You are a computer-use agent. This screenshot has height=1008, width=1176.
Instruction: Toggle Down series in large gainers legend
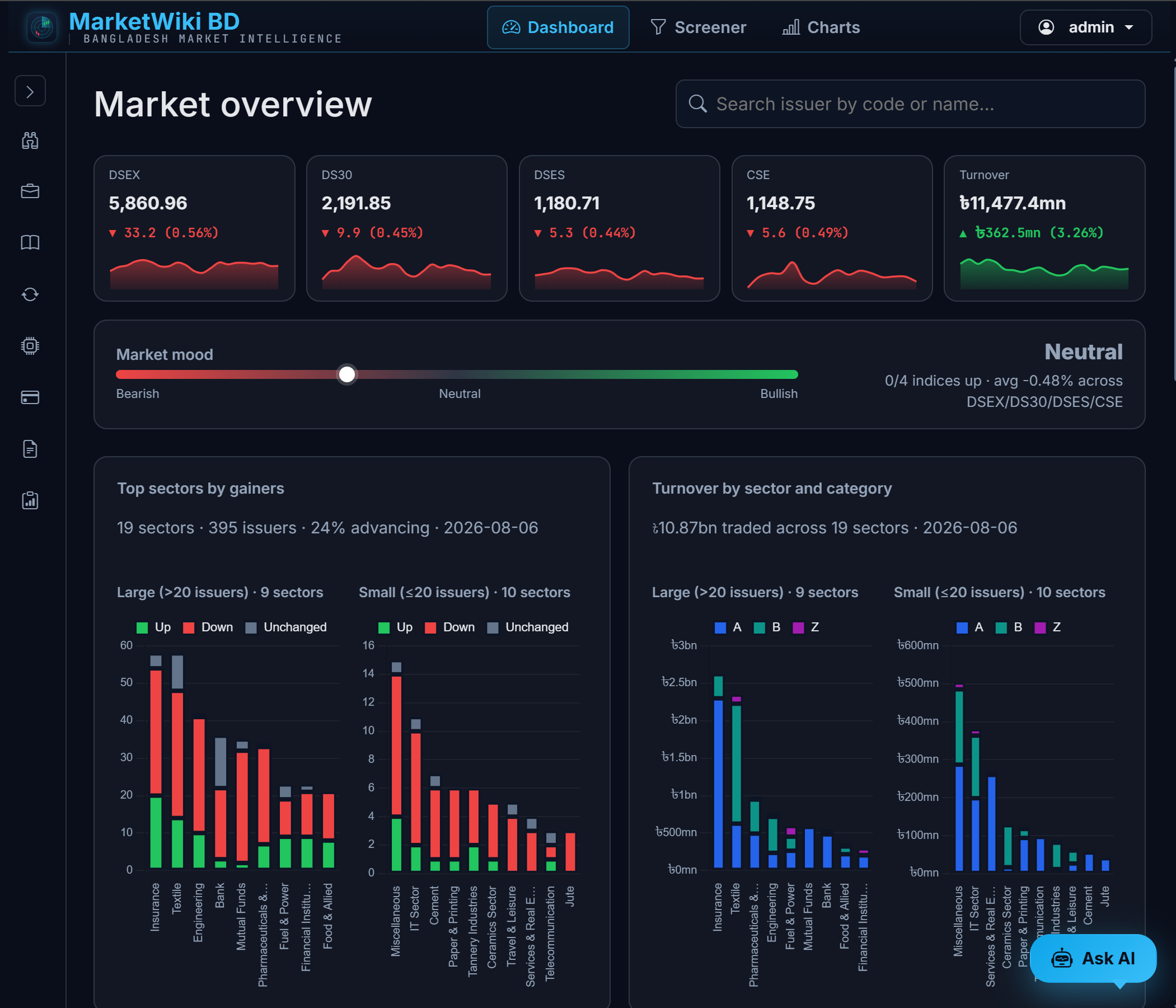coord(208,627)
